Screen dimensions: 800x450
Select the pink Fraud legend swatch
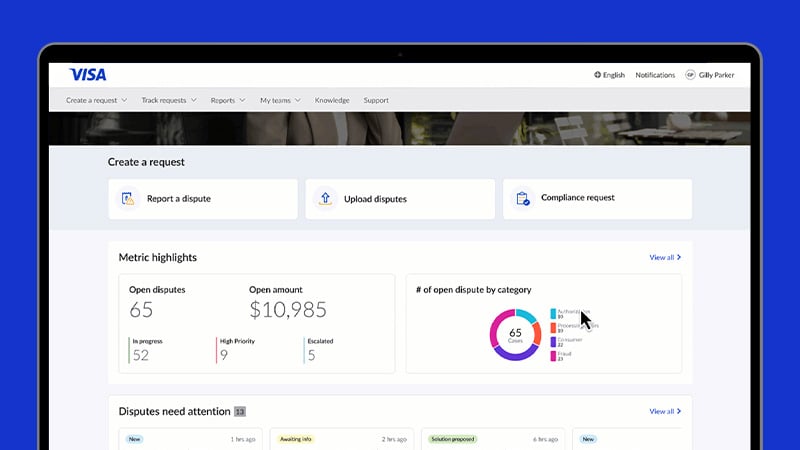553,355
